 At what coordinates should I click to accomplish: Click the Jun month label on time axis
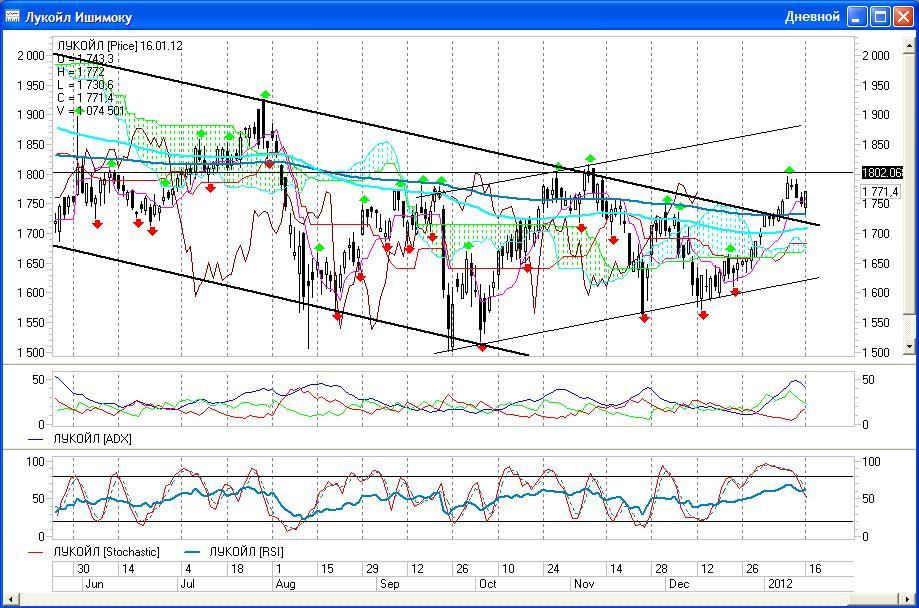(x=94, y=584)
